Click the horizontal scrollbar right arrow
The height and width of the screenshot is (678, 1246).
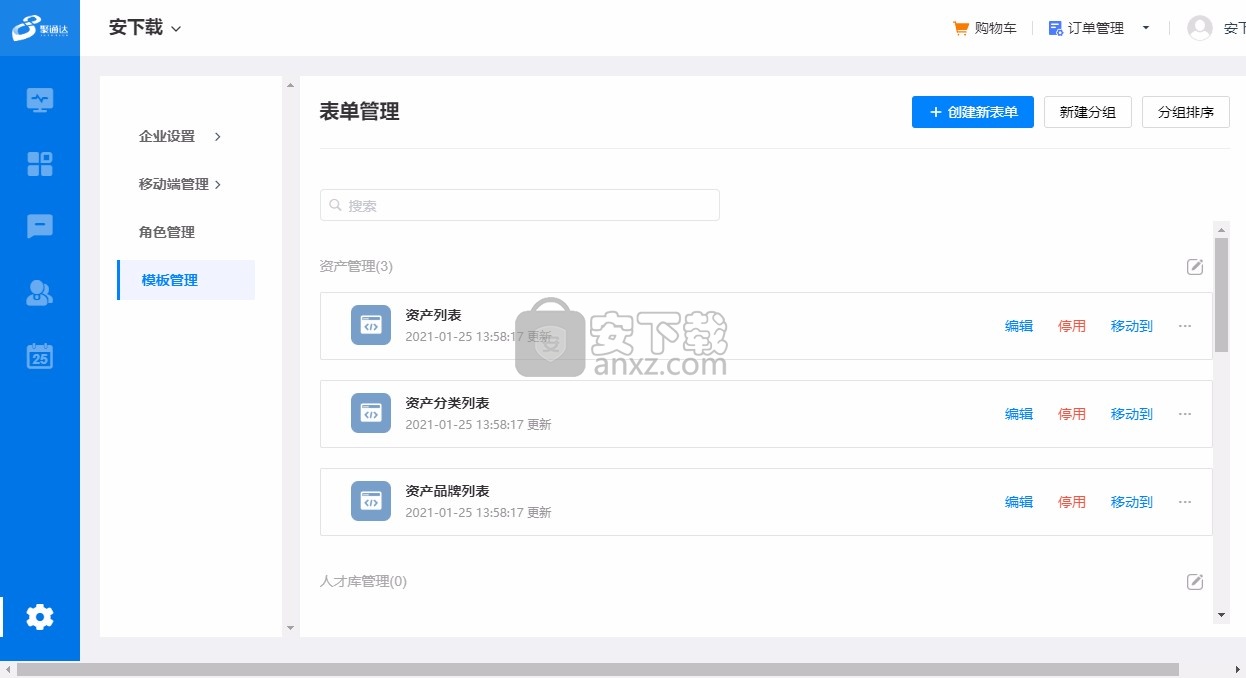tap(1237, 669)
